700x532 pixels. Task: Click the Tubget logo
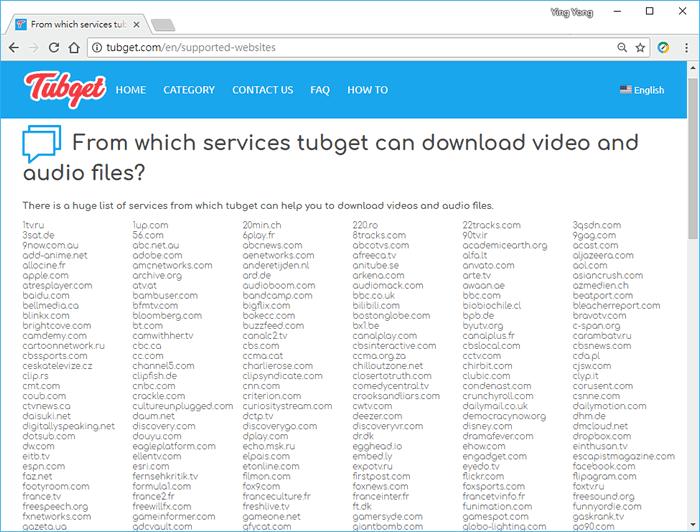[x=65, y=89]
